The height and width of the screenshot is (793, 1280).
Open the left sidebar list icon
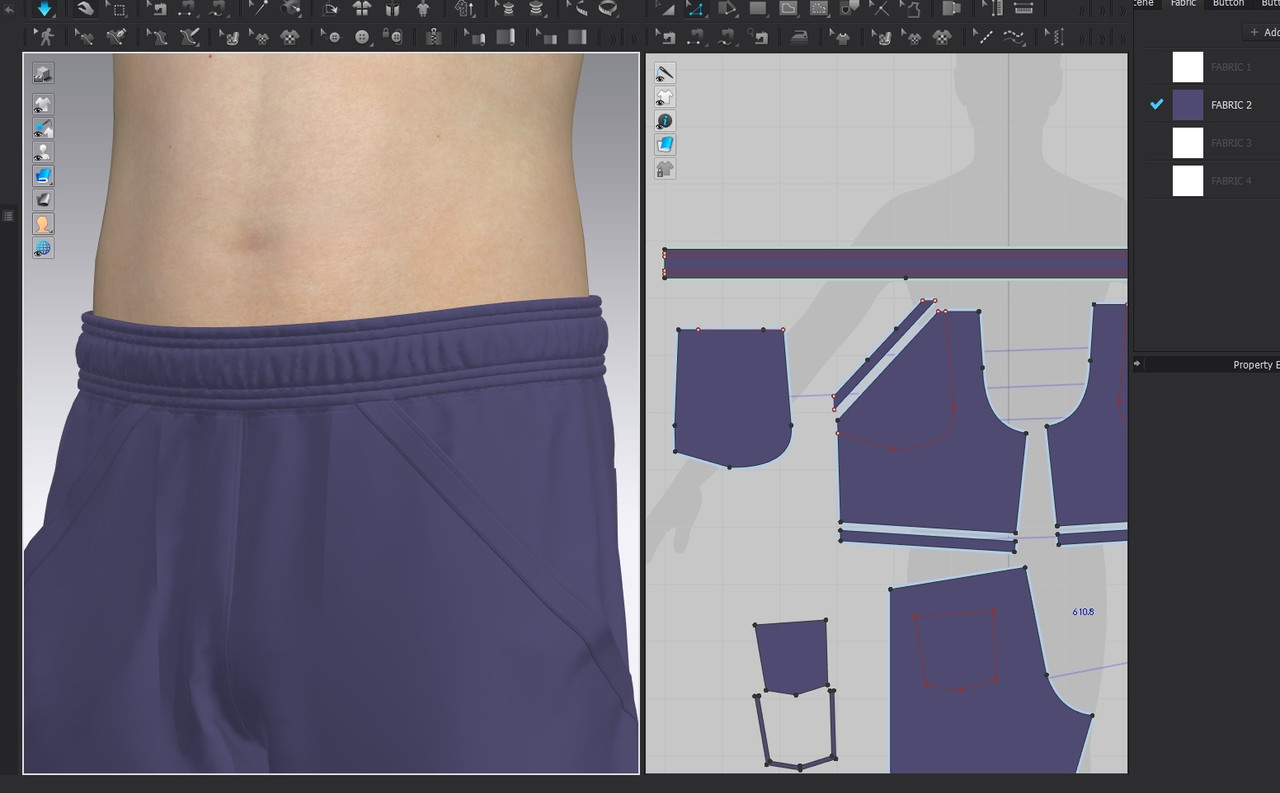pos(8,216)
